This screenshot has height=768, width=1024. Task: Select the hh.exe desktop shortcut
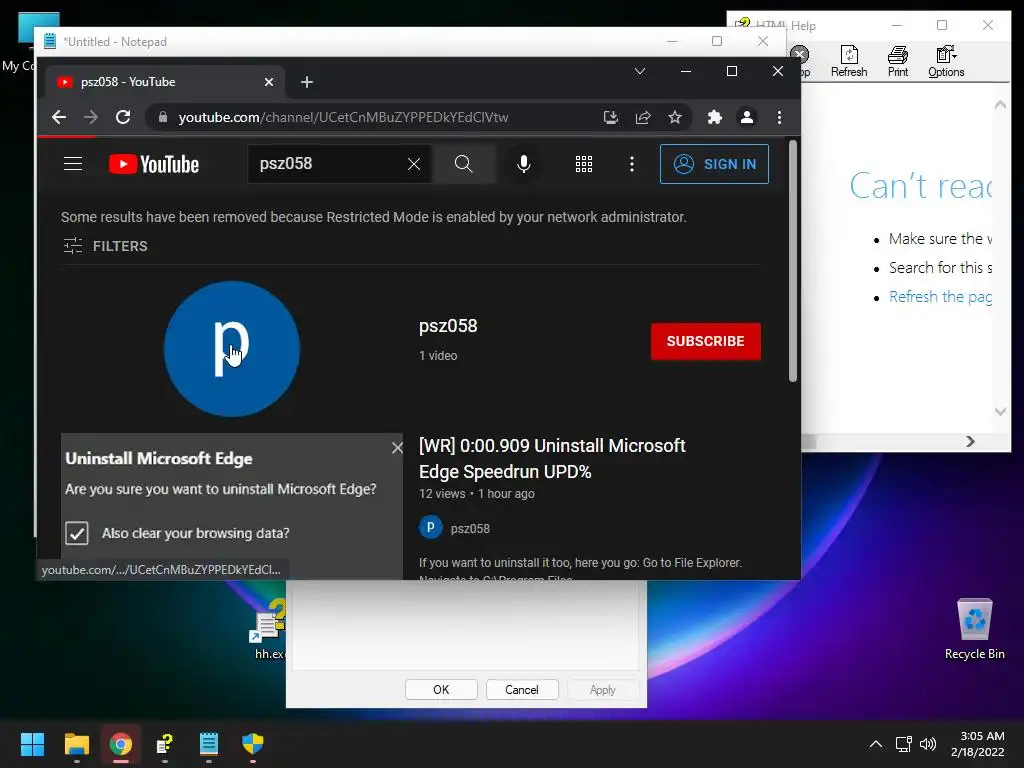coord(268,629)
